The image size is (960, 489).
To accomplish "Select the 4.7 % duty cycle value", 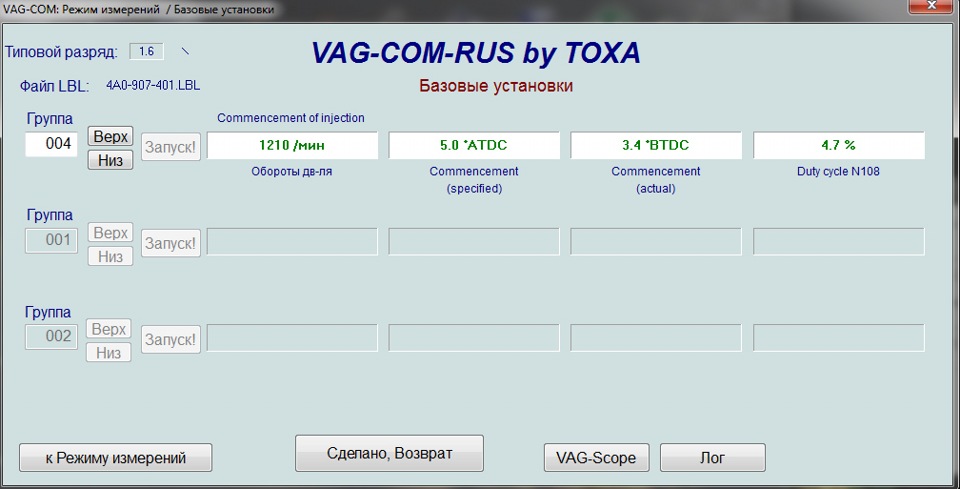I will click(839, 146).
